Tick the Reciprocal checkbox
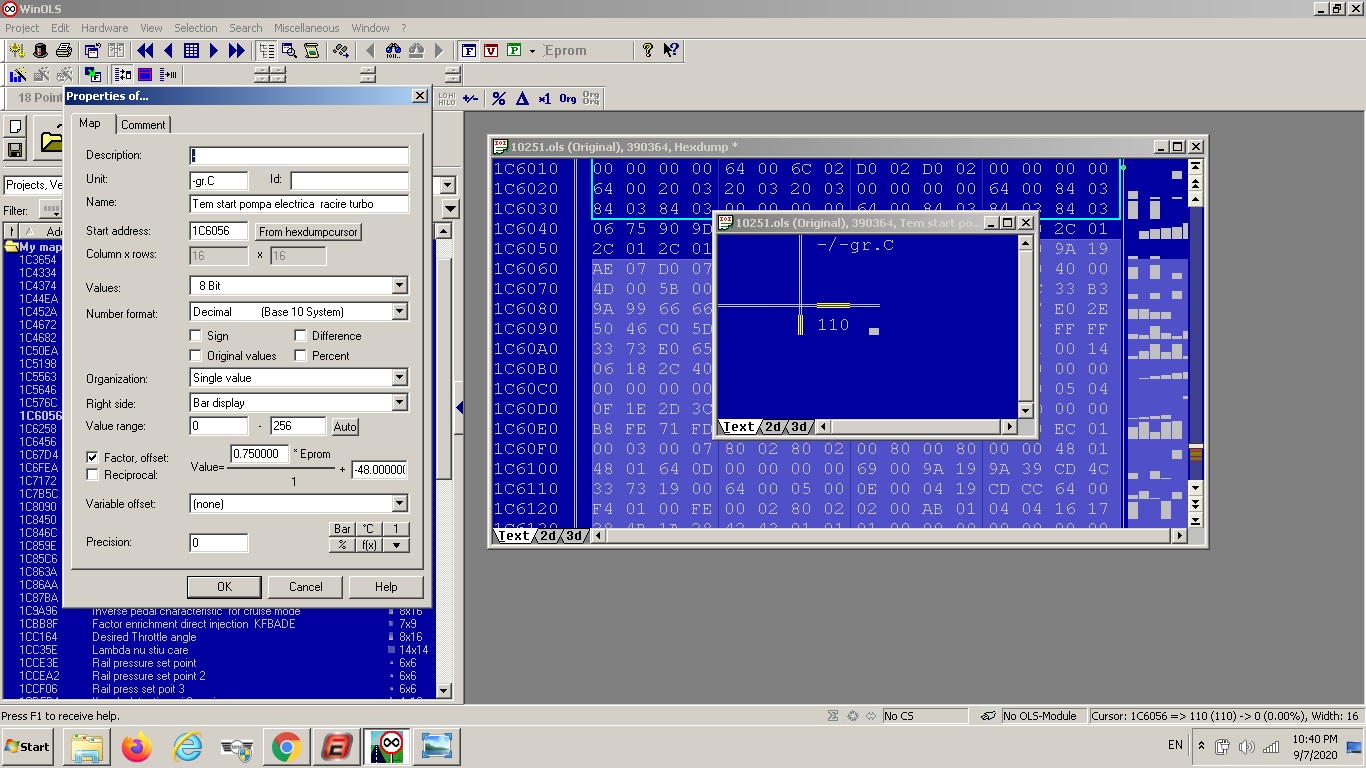The width and height of the screenshot is (1366, 768). pyautogui.click(x=93, y=475)
